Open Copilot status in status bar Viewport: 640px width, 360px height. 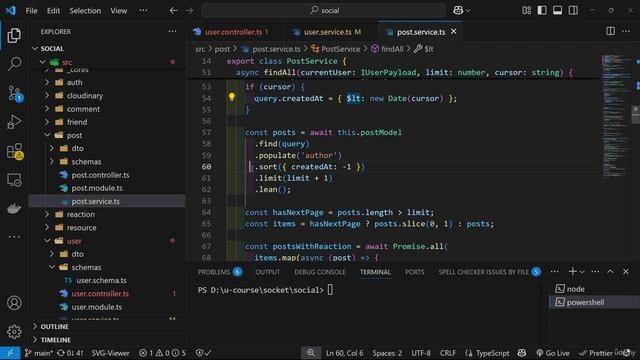pos(522,353)
